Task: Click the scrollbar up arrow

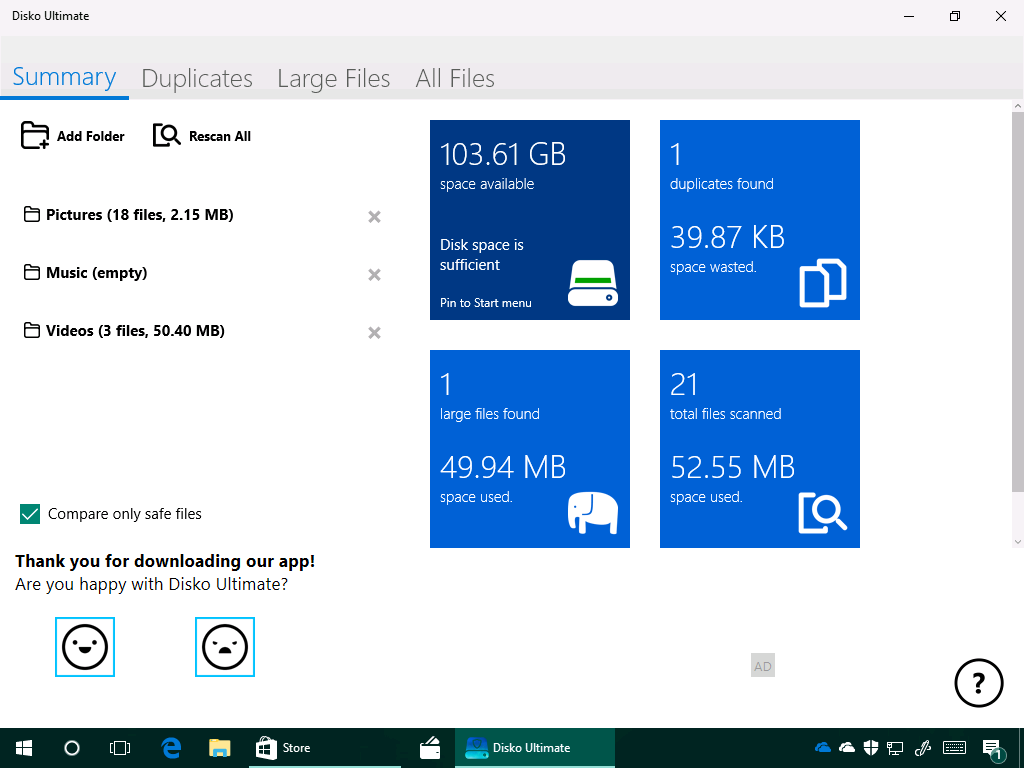Action: point(1017,105)
